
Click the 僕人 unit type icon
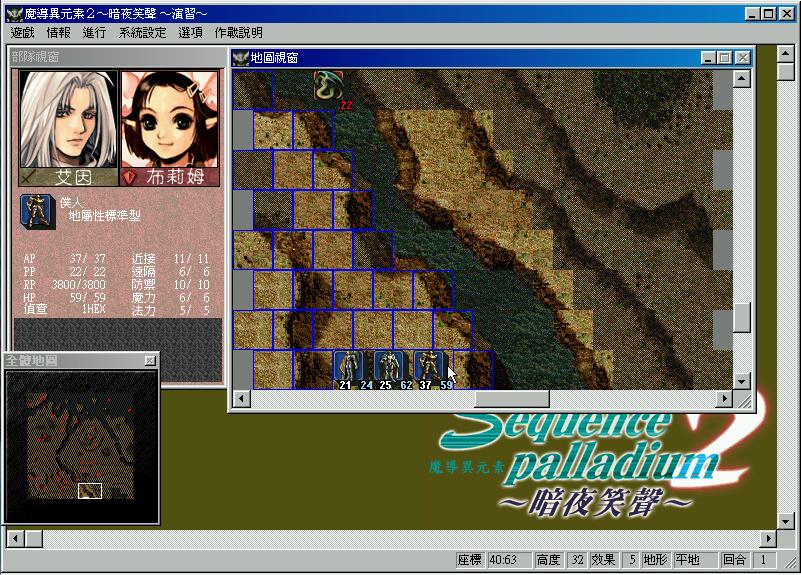(37, 211)
